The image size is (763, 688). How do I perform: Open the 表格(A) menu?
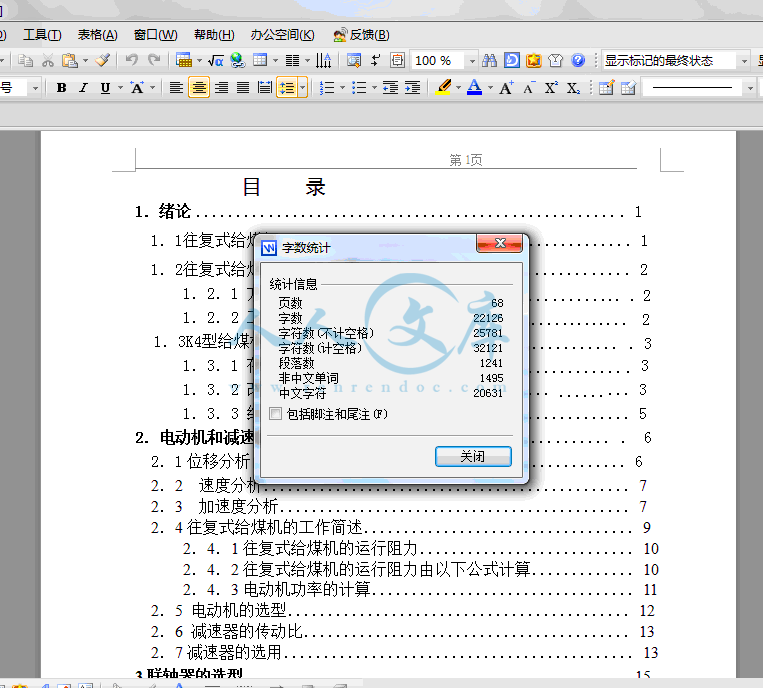click(x=97, y=35)
